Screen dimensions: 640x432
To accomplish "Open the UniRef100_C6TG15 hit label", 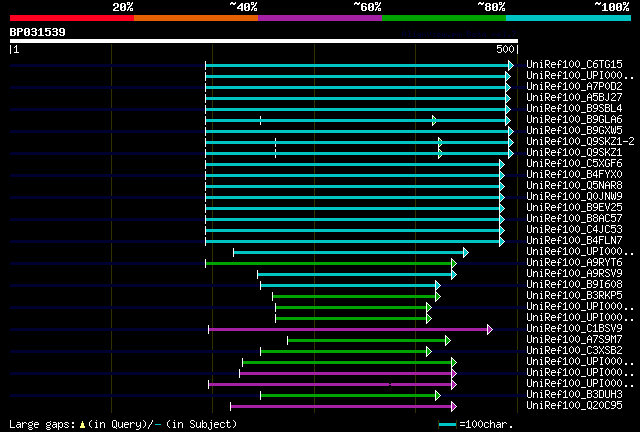I will click(574, 64).
